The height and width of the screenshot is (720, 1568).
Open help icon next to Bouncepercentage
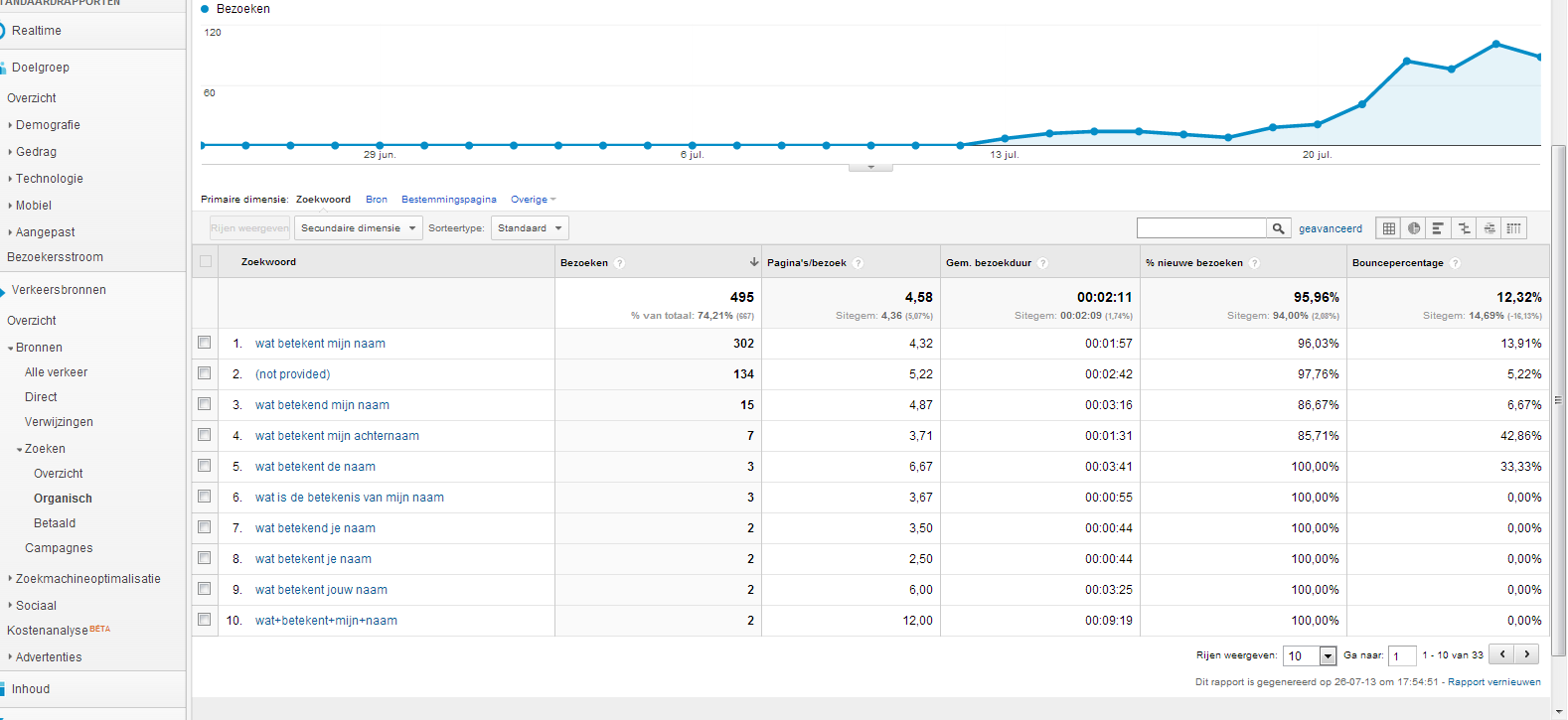[1455, 263]
